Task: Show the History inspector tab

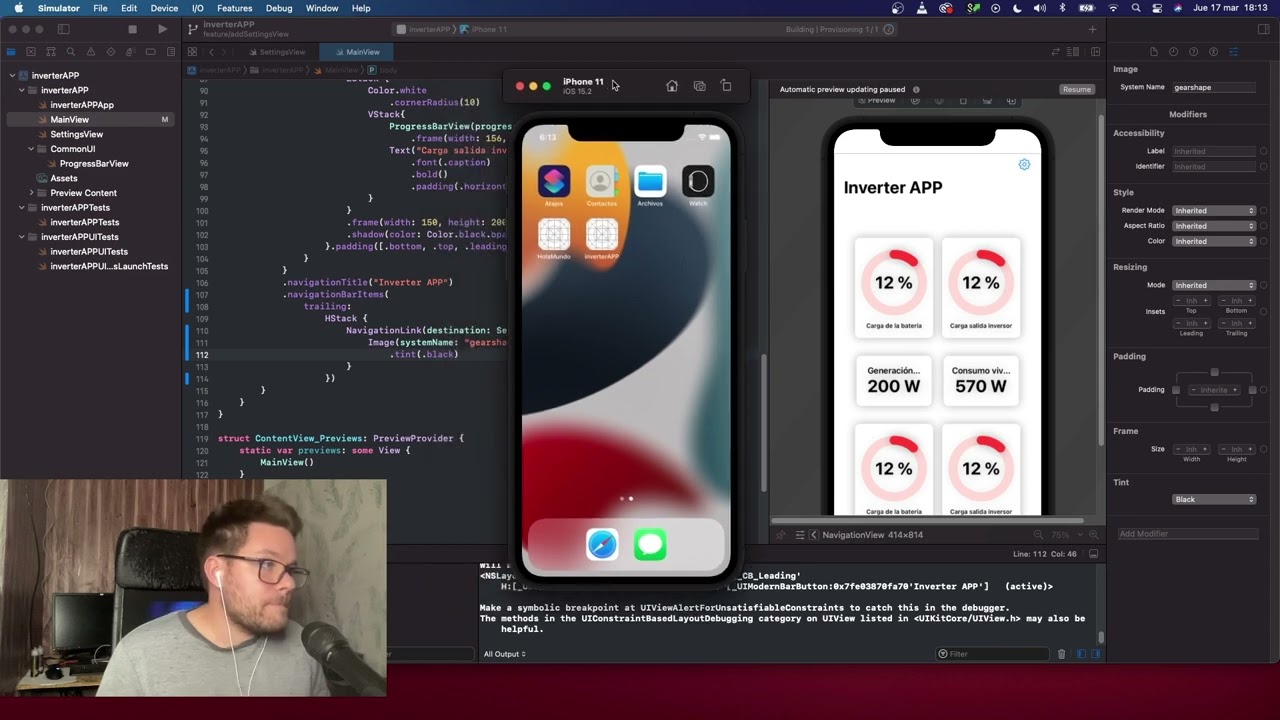Action: pyautogui.click(x=1173, y=52)
